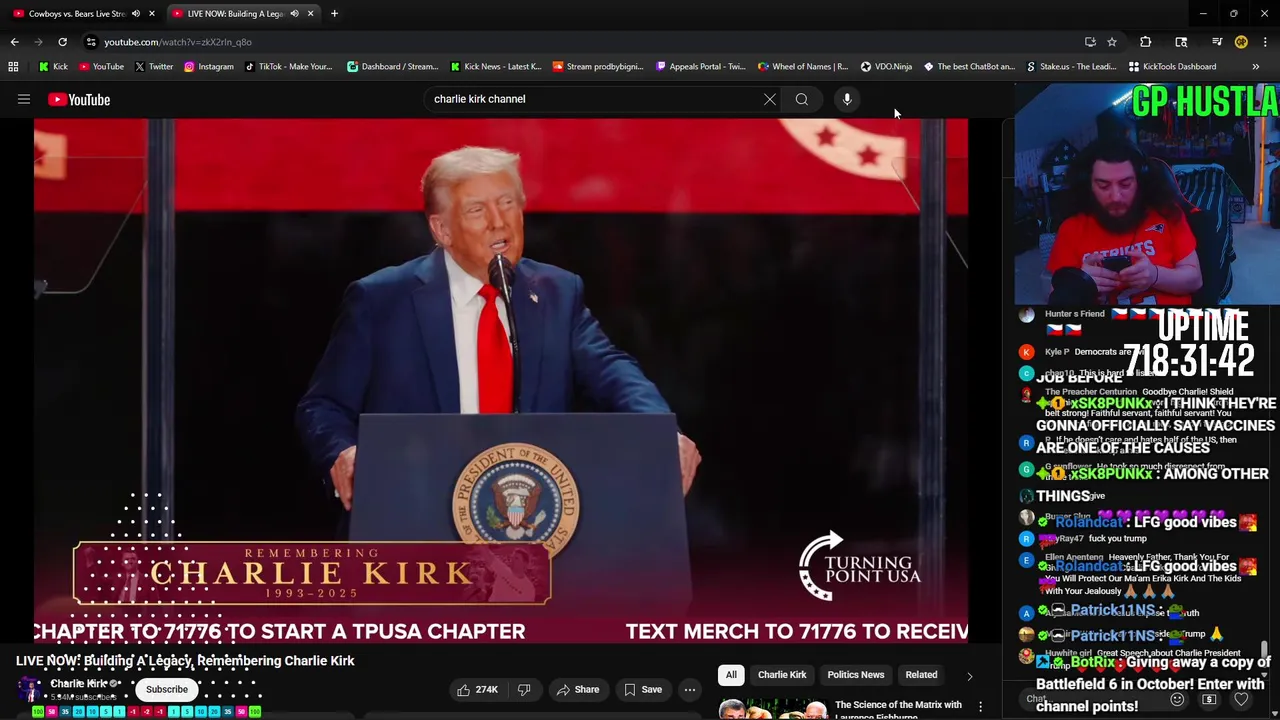Open the VDO.Ninja bookmark
This screenshot has height=720, width=1280.
click(886, 66)
